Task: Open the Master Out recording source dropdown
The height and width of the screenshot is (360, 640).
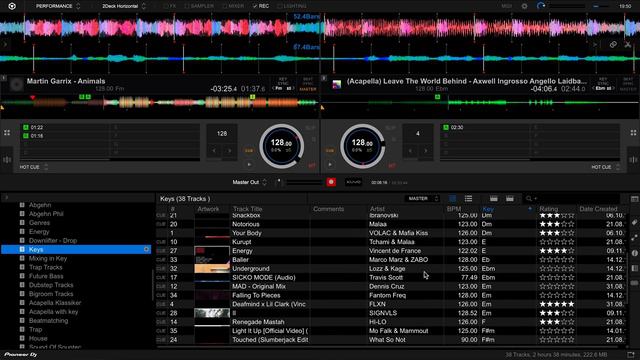Action: click(x=249, y=182)
